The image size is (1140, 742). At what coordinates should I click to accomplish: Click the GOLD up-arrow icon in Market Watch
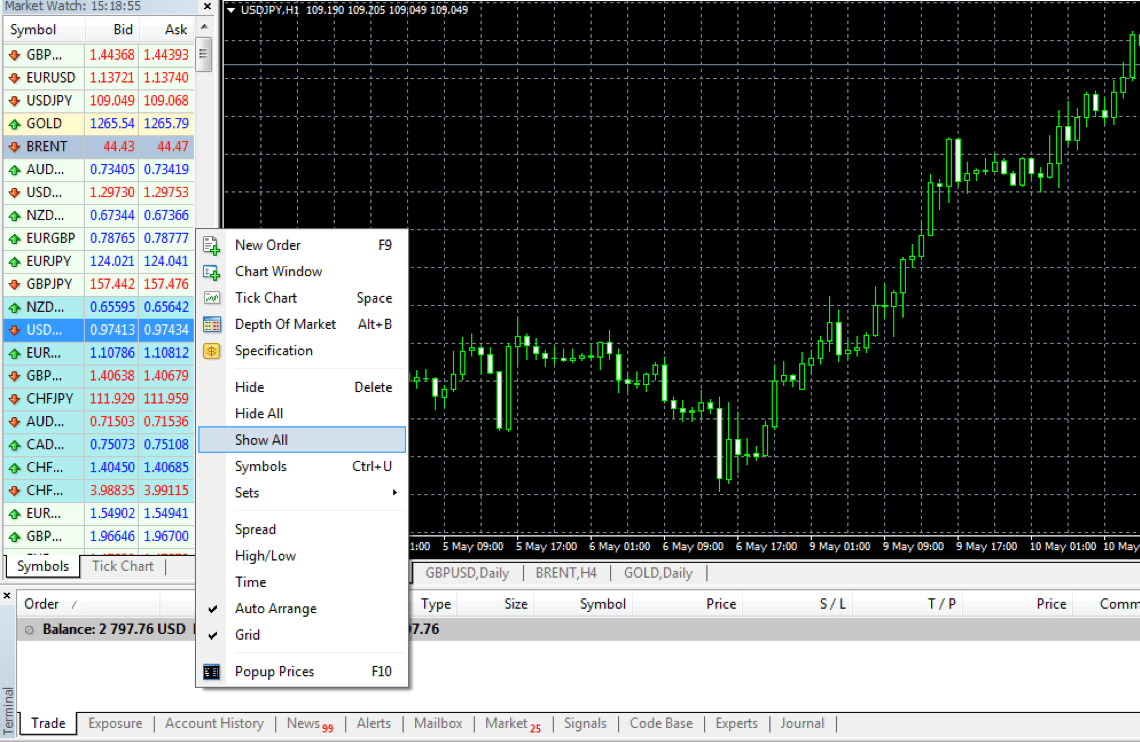click(x=14, y=124)
